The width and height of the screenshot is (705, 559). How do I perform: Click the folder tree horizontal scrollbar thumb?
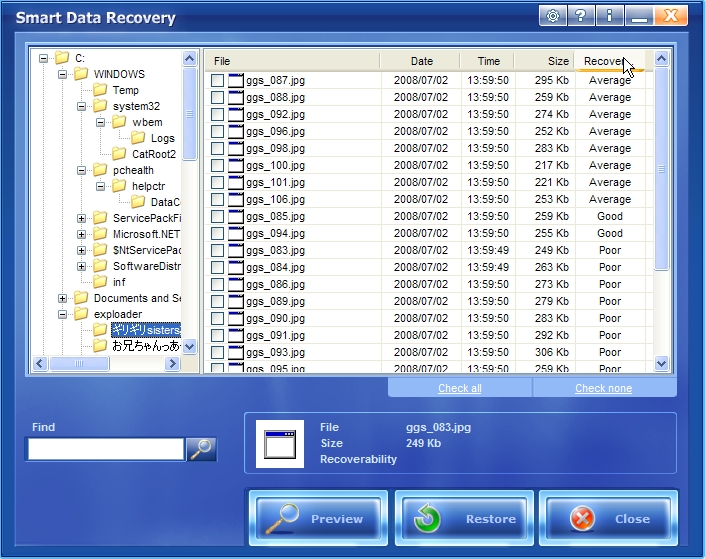click(x=79, y=363)
